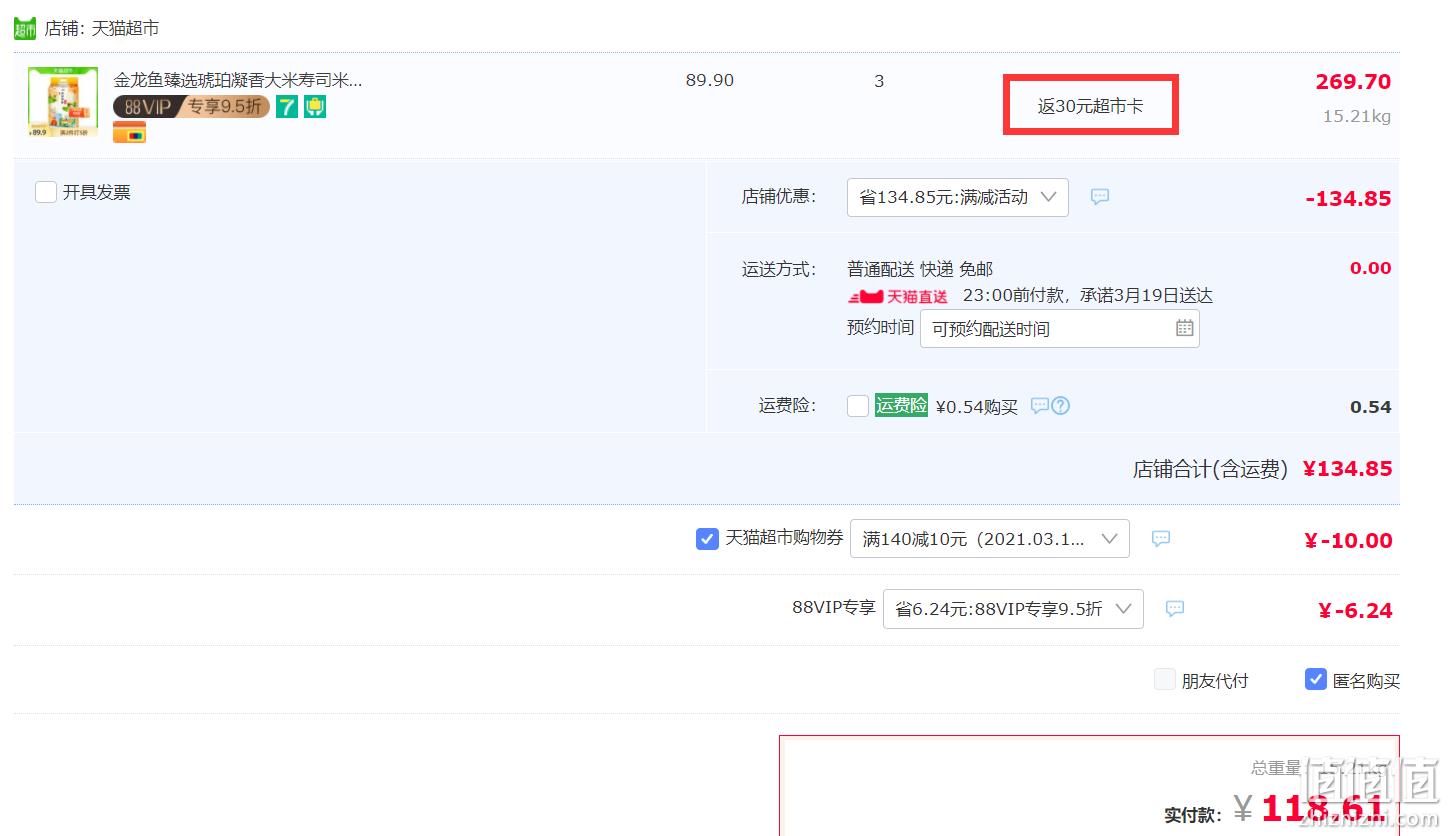This screenshot has height=836, width=1448.
Task: Open the calendar icon in delivery time field
Action: tap(1184, 328)
